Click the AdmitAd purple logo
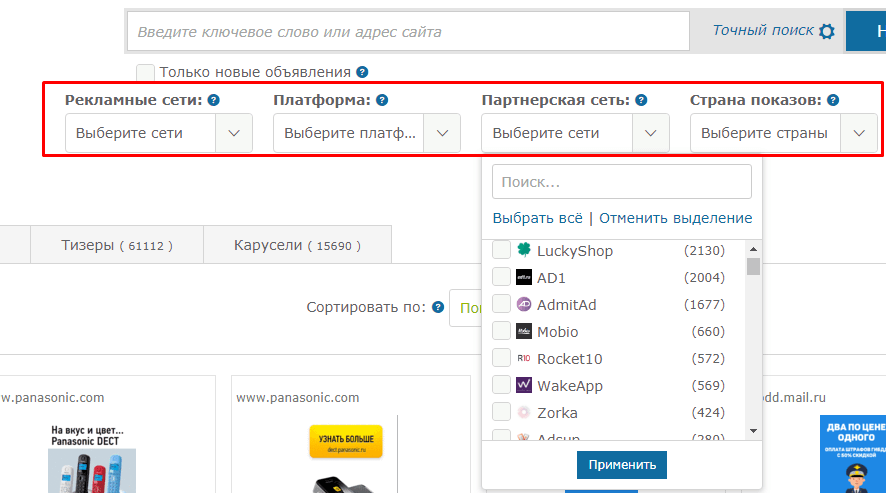886x493 pixels. coord(524,304)
